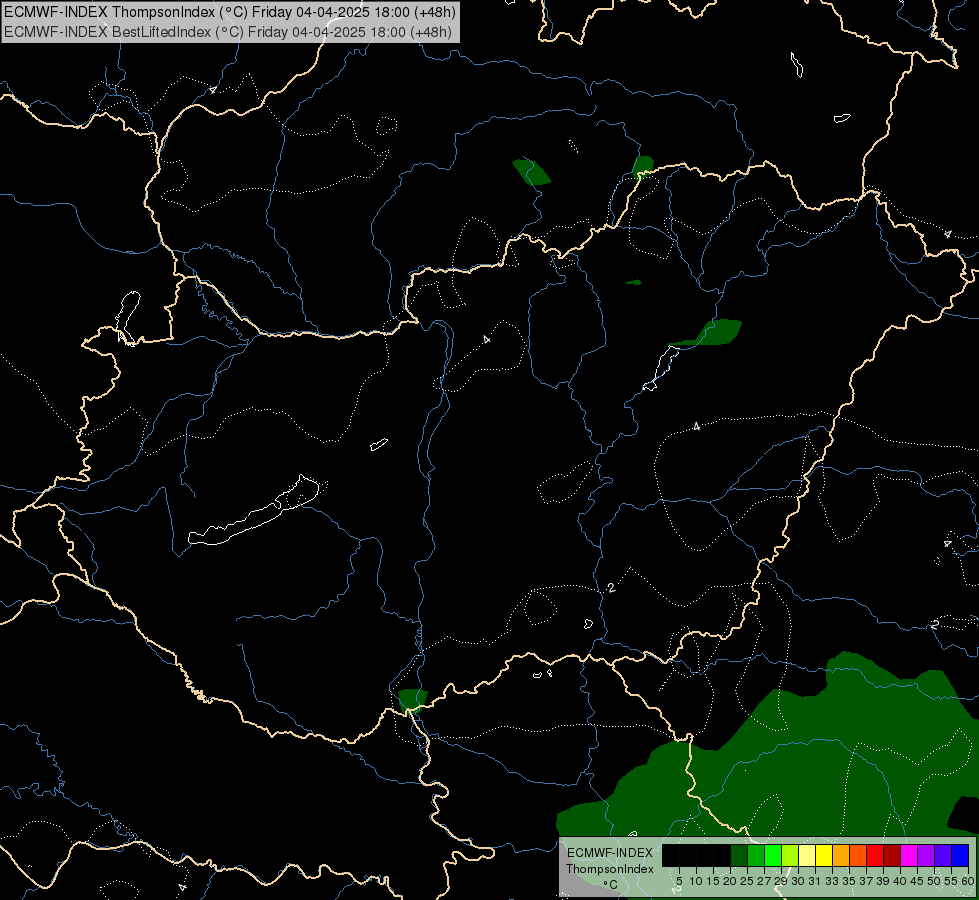Click legend scale value 30
The height and width of the screenshot is (900, 979).
tap(798, 881)
